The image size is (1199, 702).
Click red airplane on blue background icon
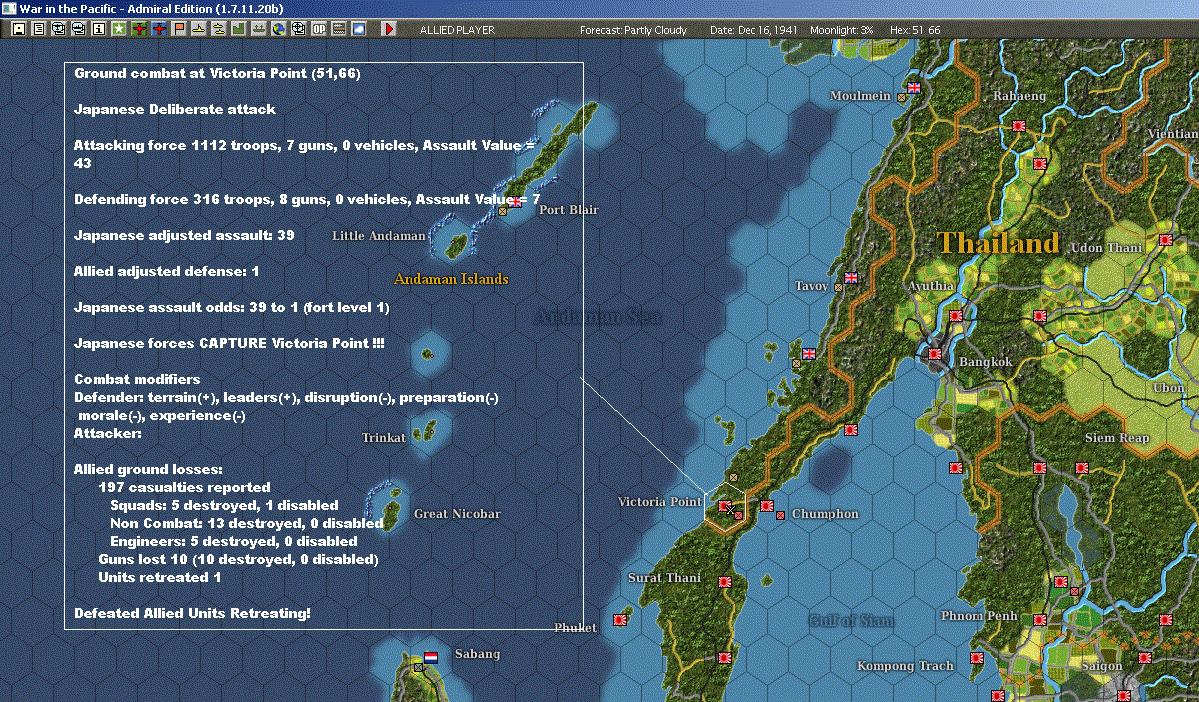click(158, 29)
